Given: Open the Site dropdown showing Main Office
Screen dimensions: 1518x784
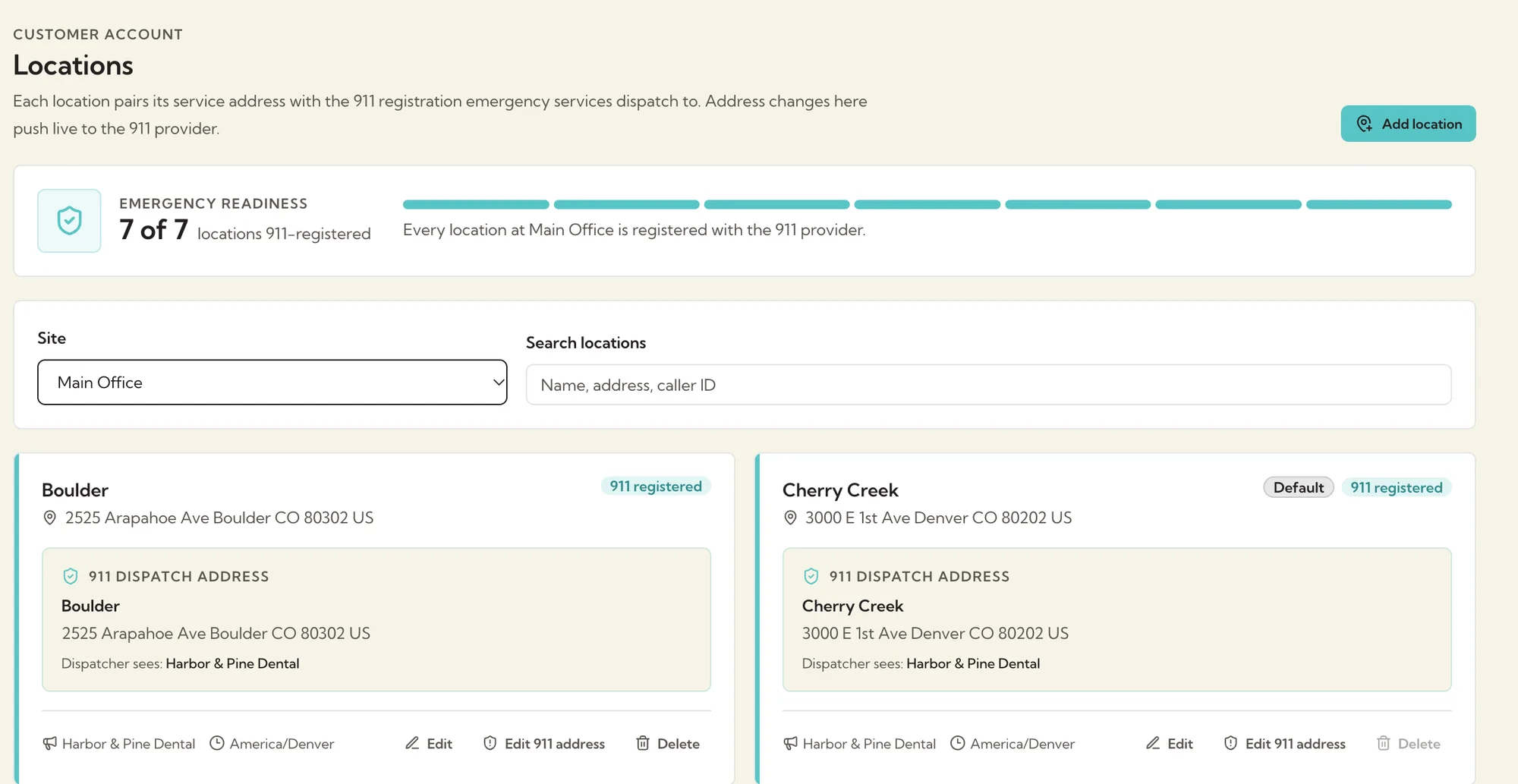Looking at the screenshot, I should (272, 383).
